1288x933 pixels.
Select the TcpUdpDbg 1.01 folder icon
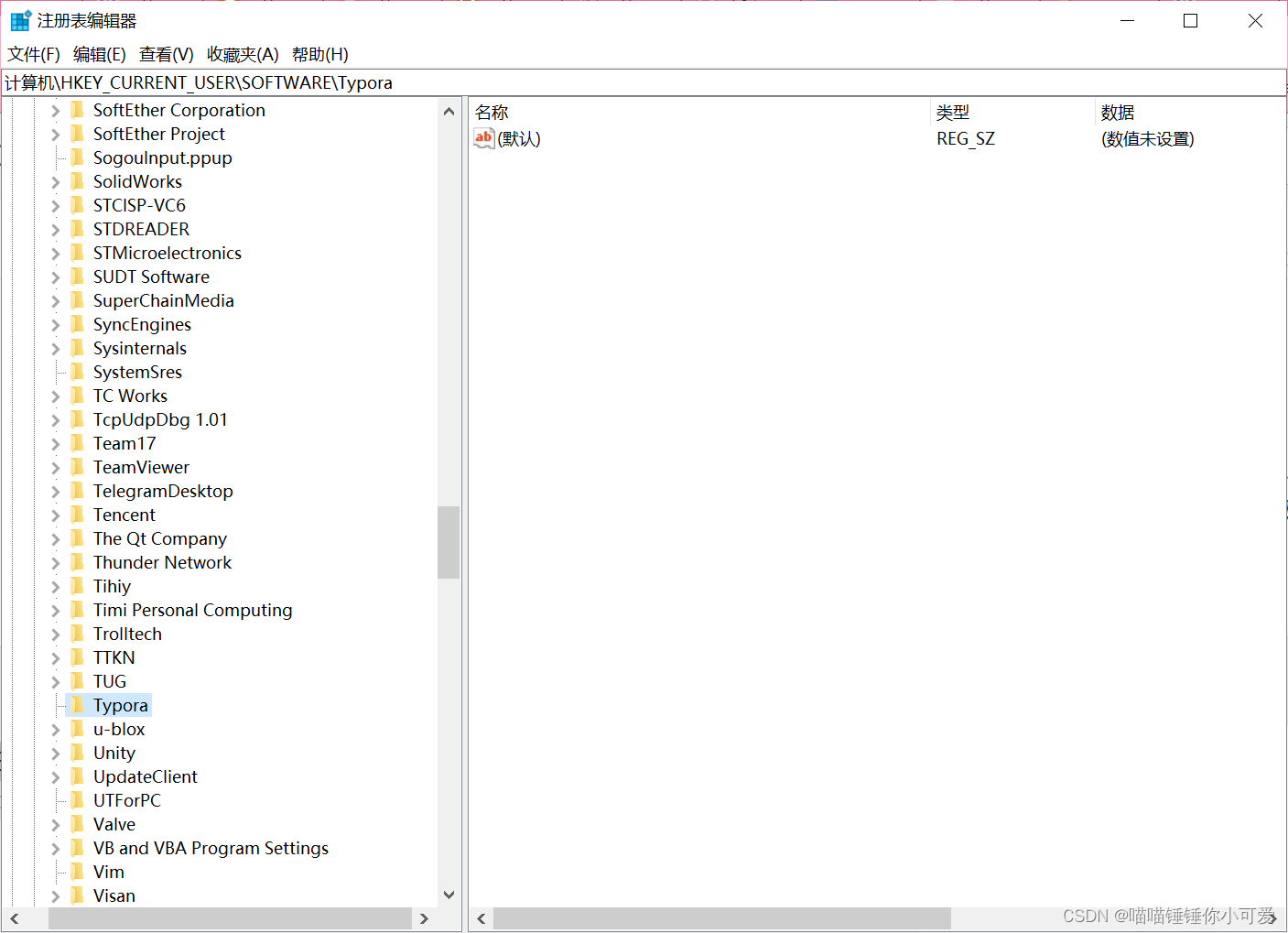[x=78, y=419]
